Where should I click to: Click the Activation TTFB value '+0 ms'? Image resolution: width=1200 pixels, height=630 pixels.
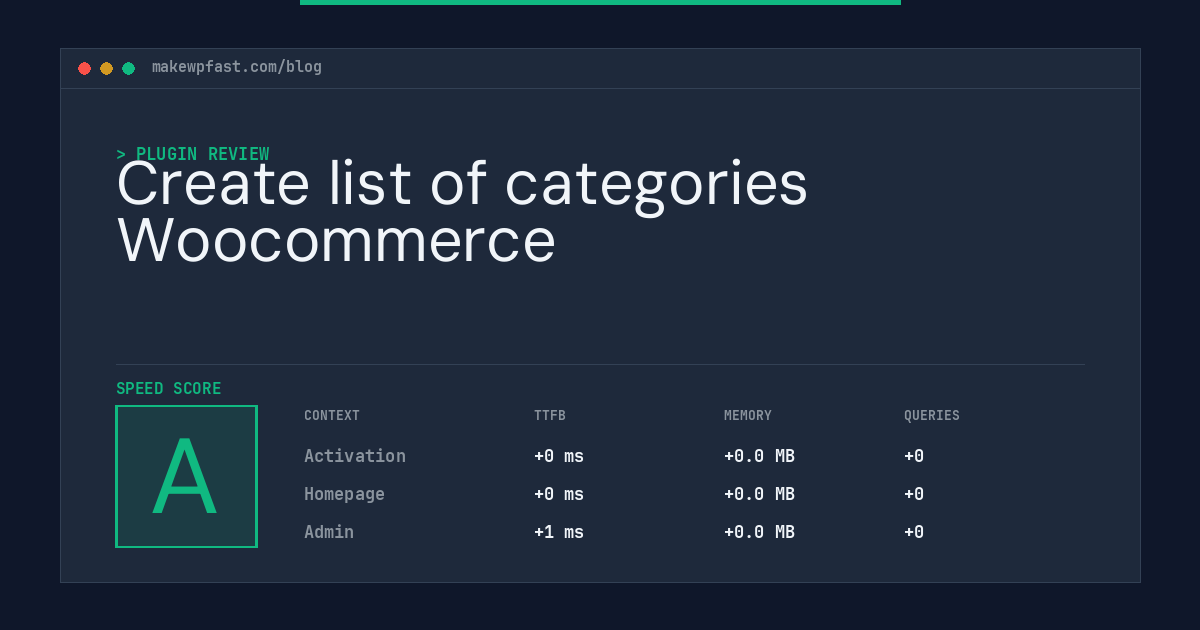(559, 456)
